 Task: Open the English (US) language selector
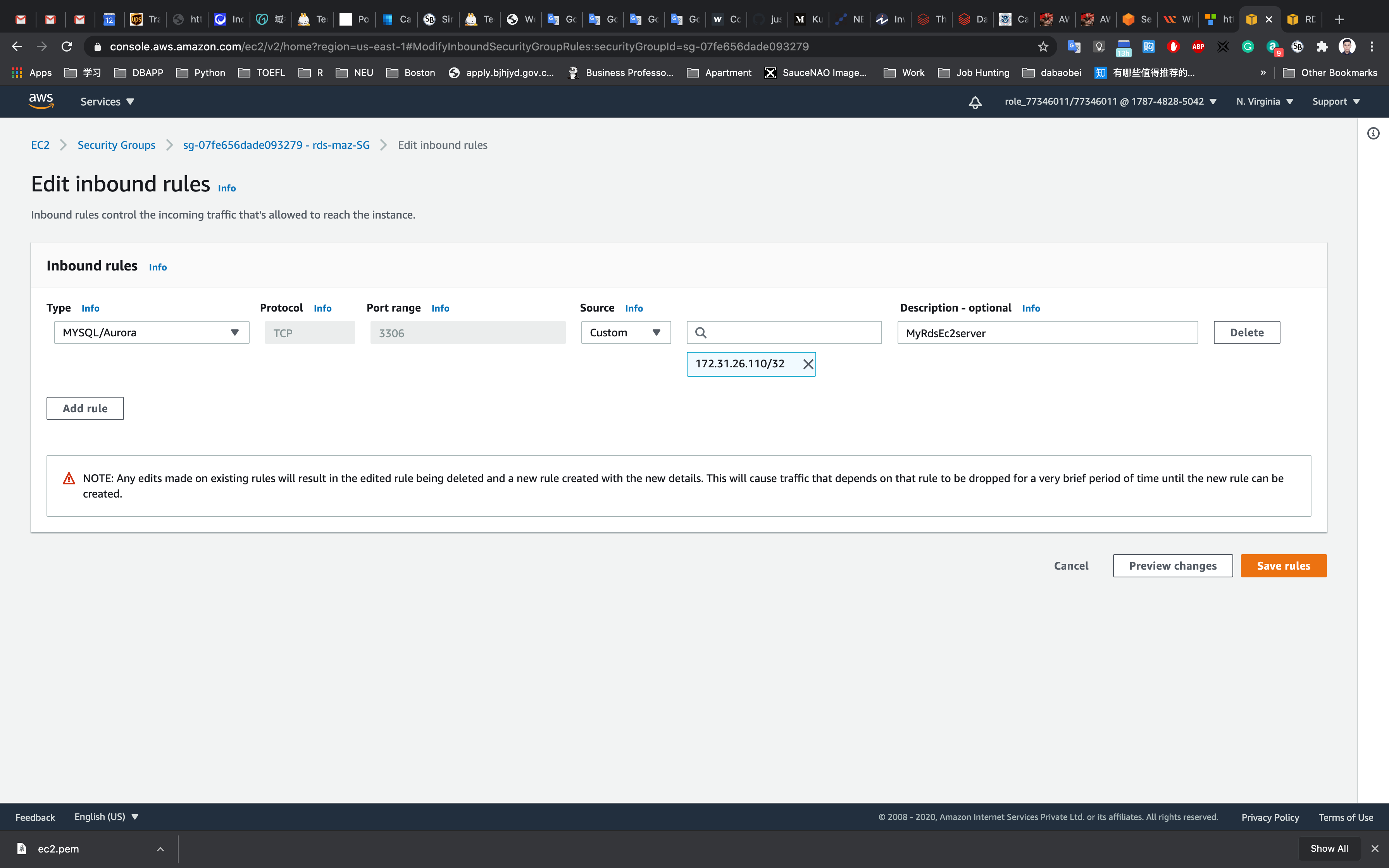(106, 816)
